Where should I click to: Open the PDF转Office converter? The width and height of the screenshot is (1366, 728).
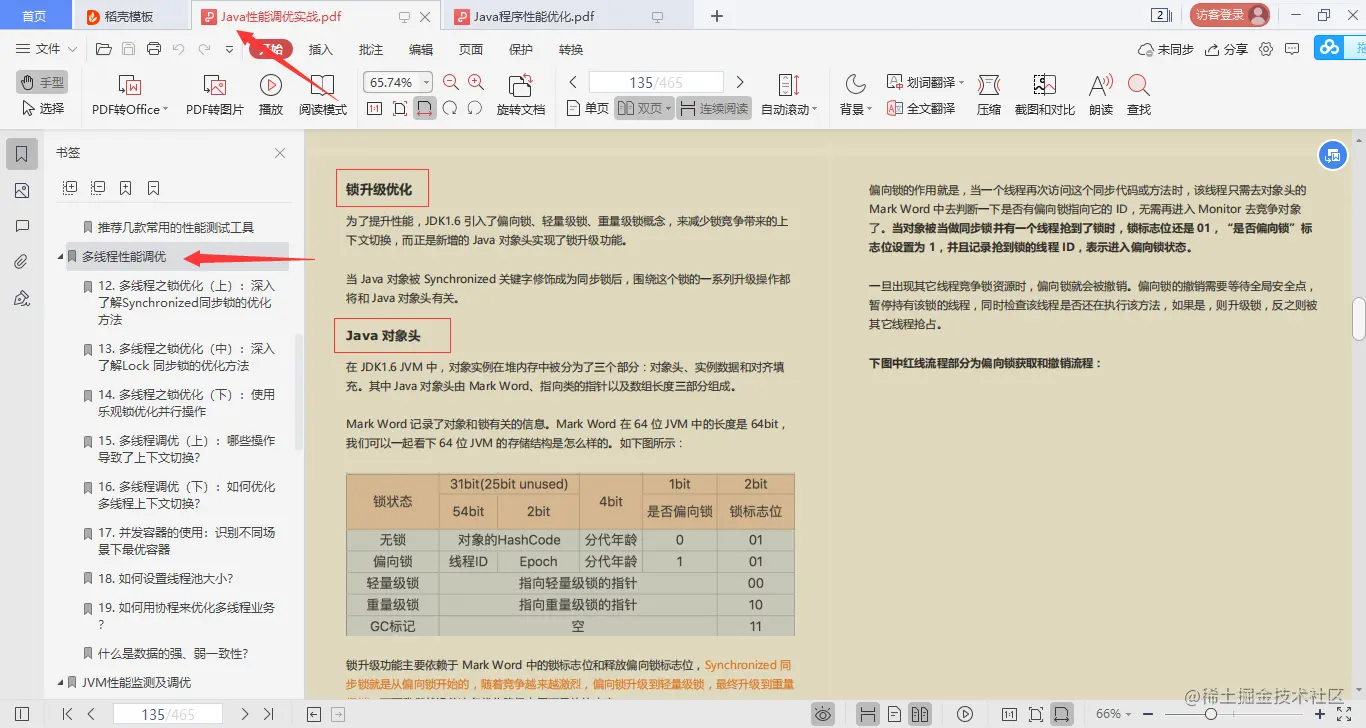[127, 95]
